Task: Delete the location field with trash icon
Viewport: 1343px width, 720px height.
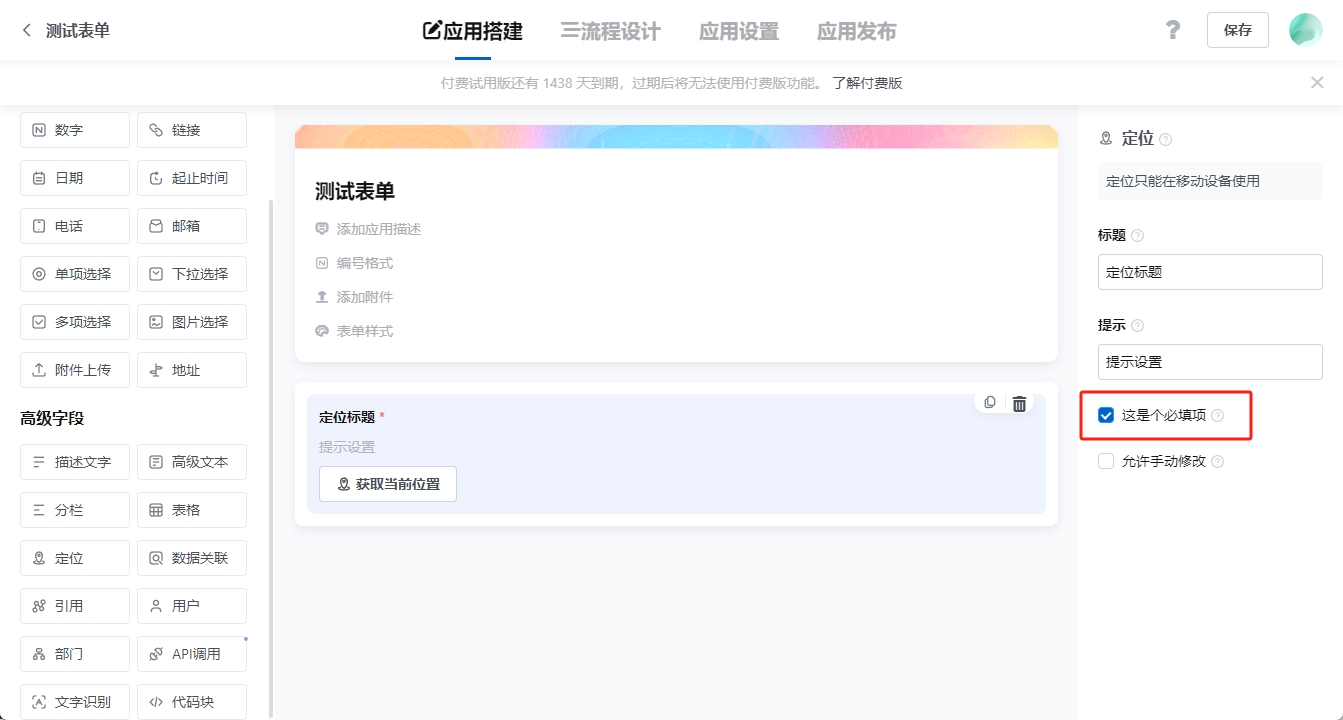Action: pyautogui.click(x=1019, y=402)
